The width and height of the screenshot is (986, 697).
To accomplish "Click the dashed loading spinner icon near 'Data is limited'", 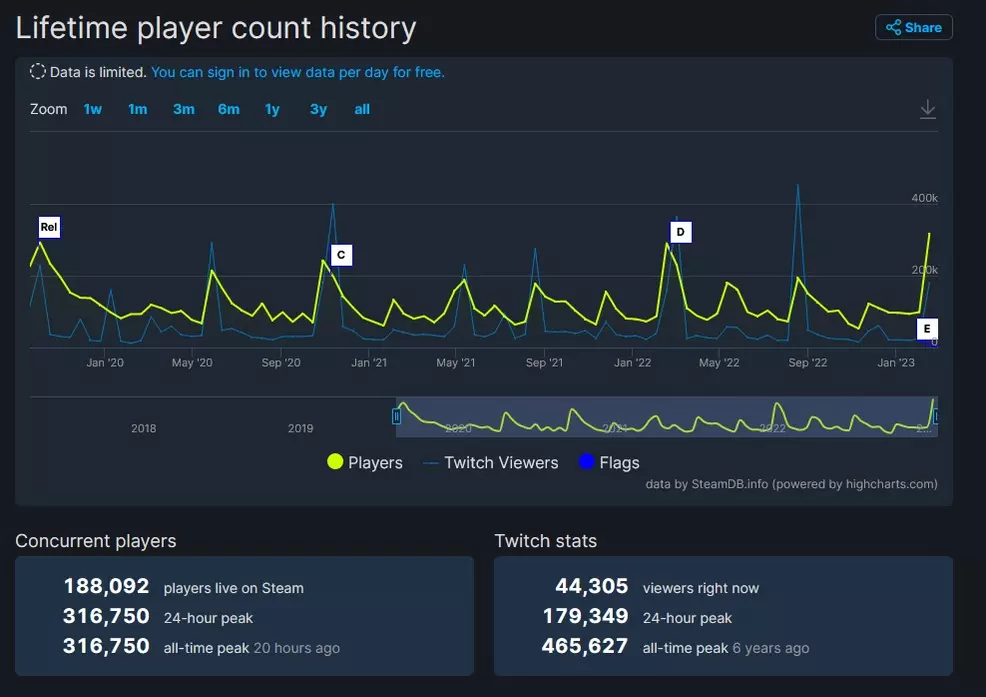I will pyautogui.click(x=36, y=71).
